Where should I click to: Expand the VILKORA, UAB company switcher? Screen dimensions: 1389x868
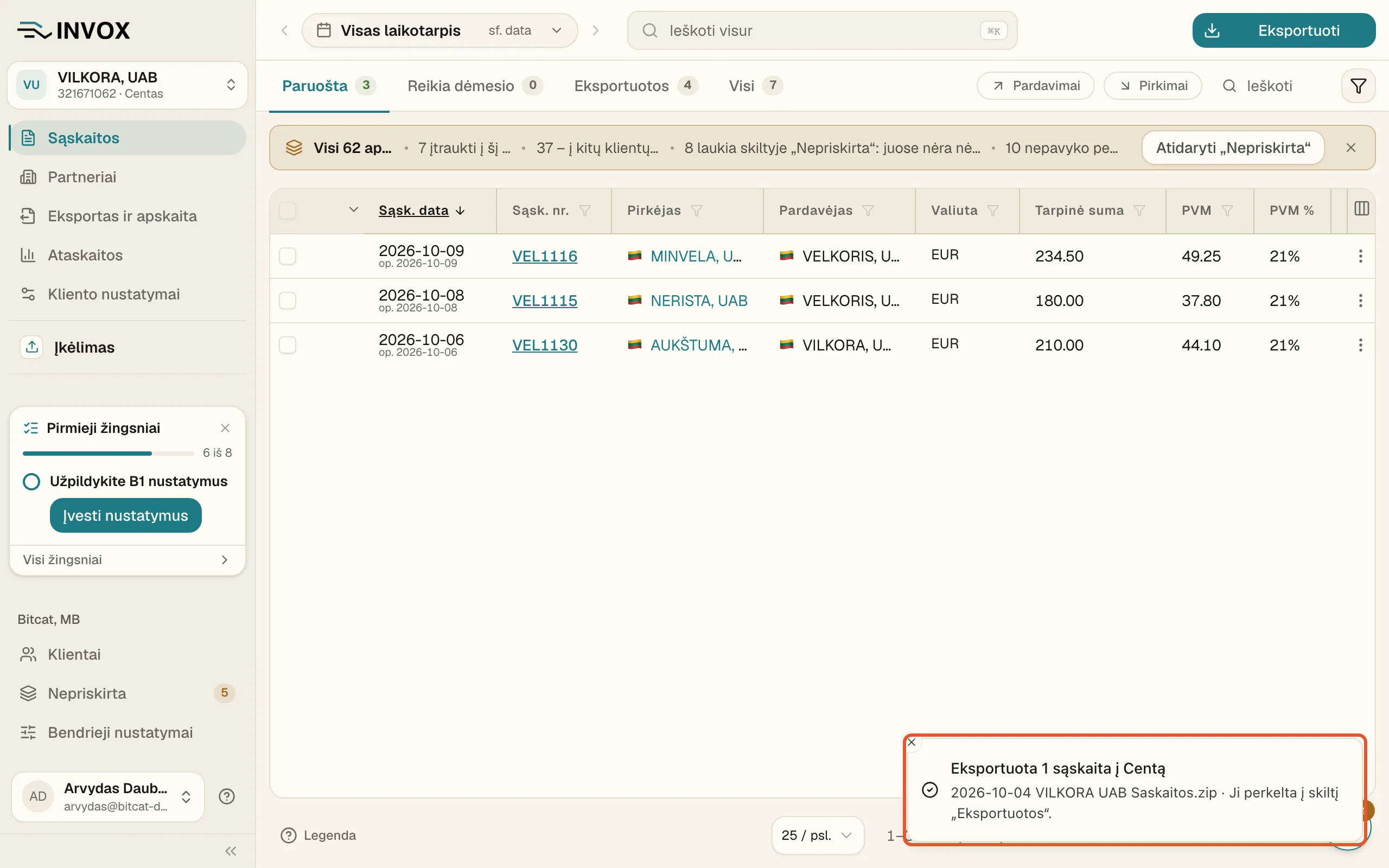(128, 85)
